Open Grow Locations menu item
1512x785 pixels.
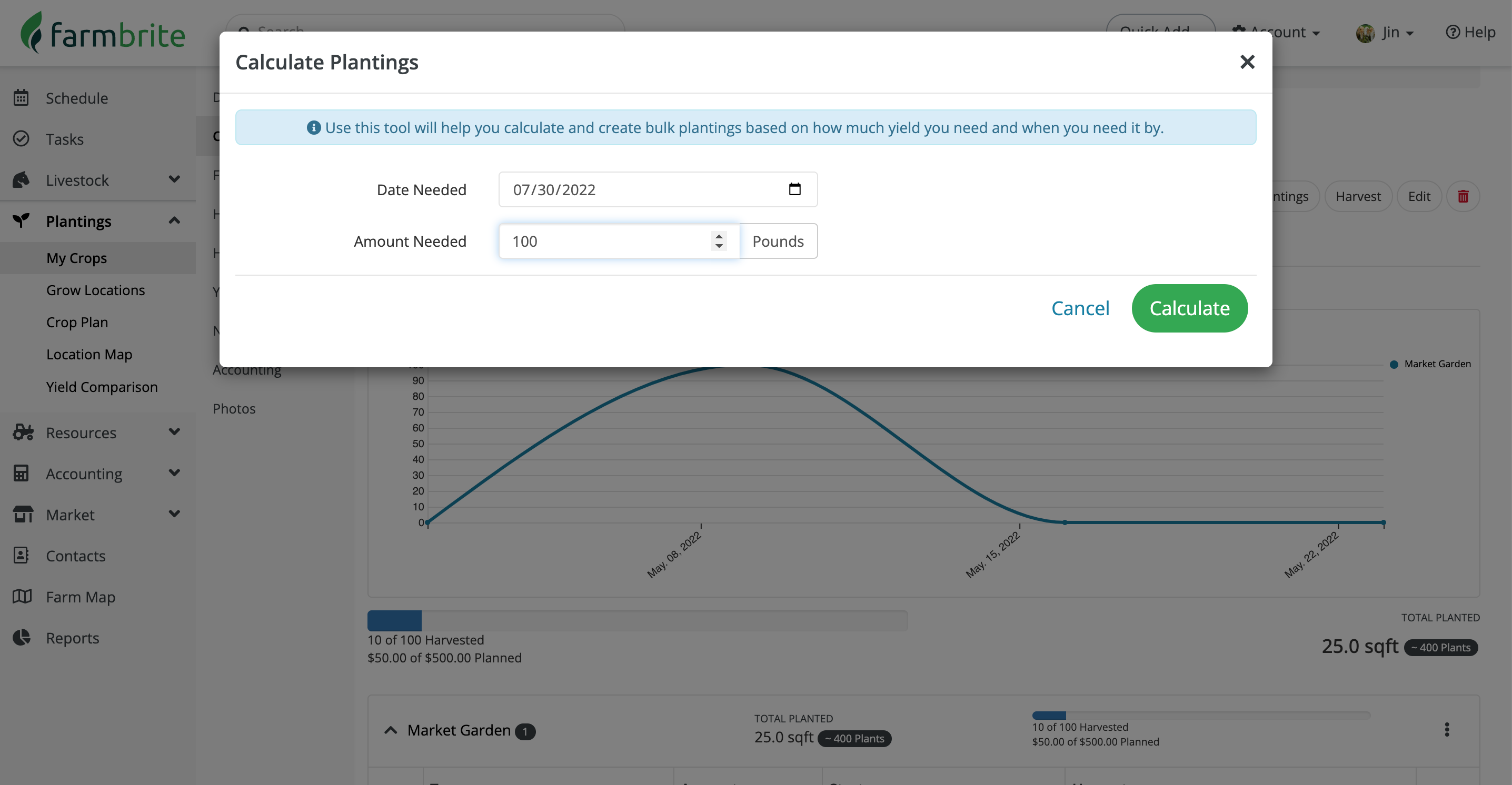point(95,290)
